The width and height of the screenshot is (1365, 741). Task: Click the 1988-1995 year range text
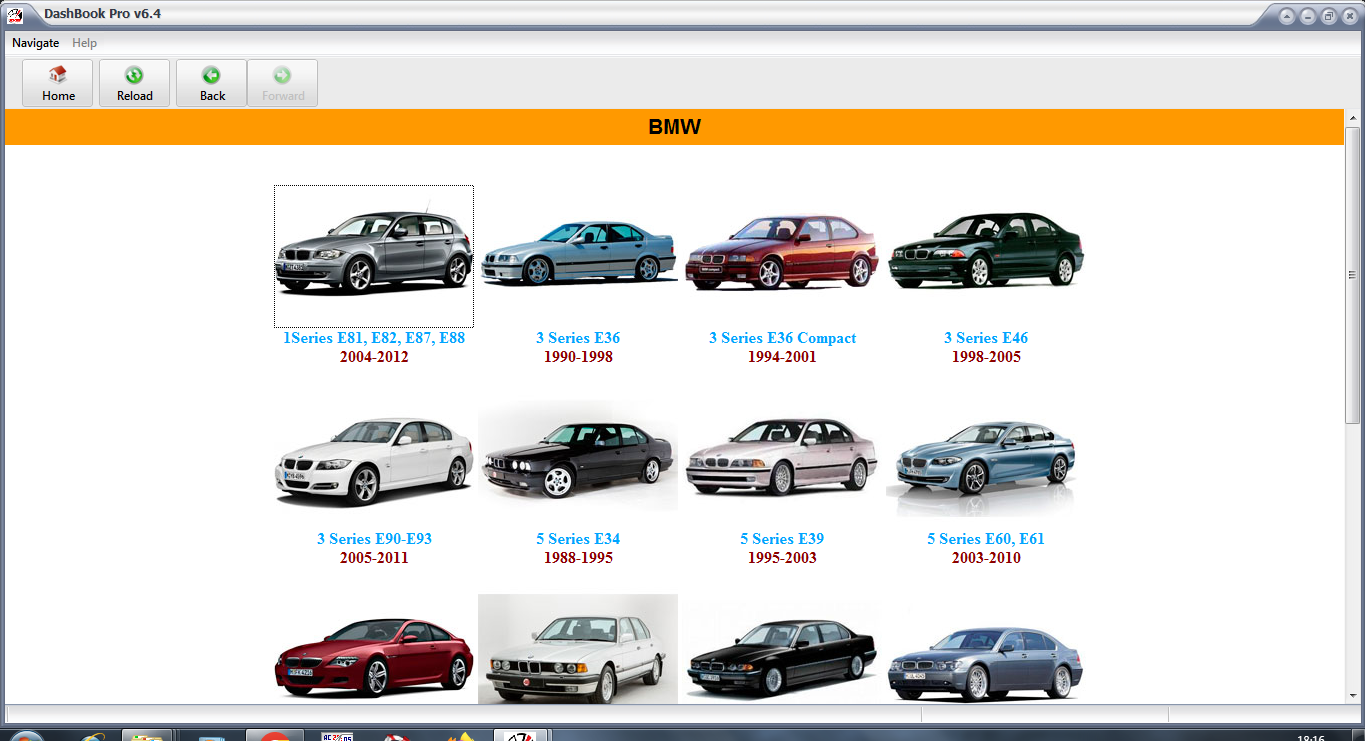578,558
